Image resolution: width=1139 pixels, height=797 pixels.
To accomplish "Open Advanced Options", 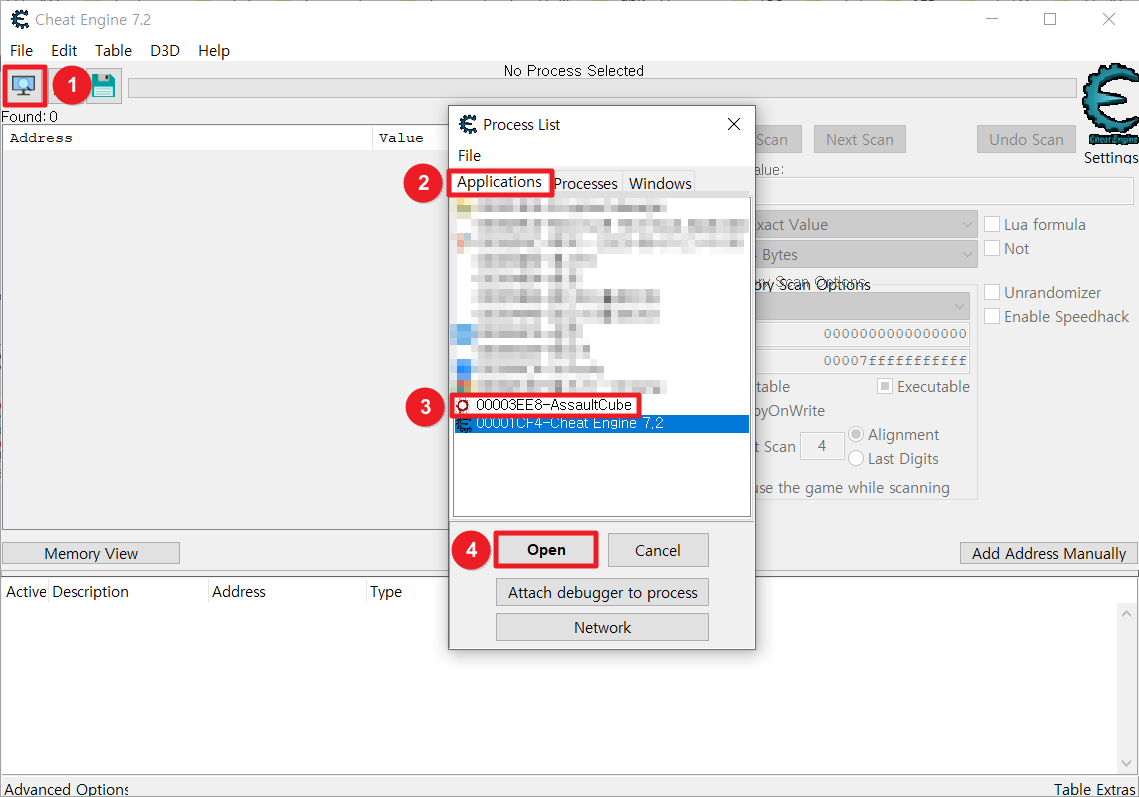I will [66, 789].
